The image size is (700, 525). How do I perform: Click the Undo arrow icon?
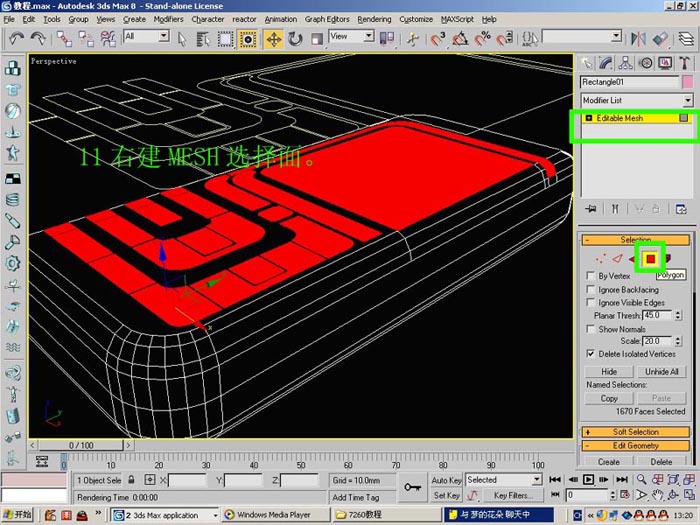pos(17,39)
